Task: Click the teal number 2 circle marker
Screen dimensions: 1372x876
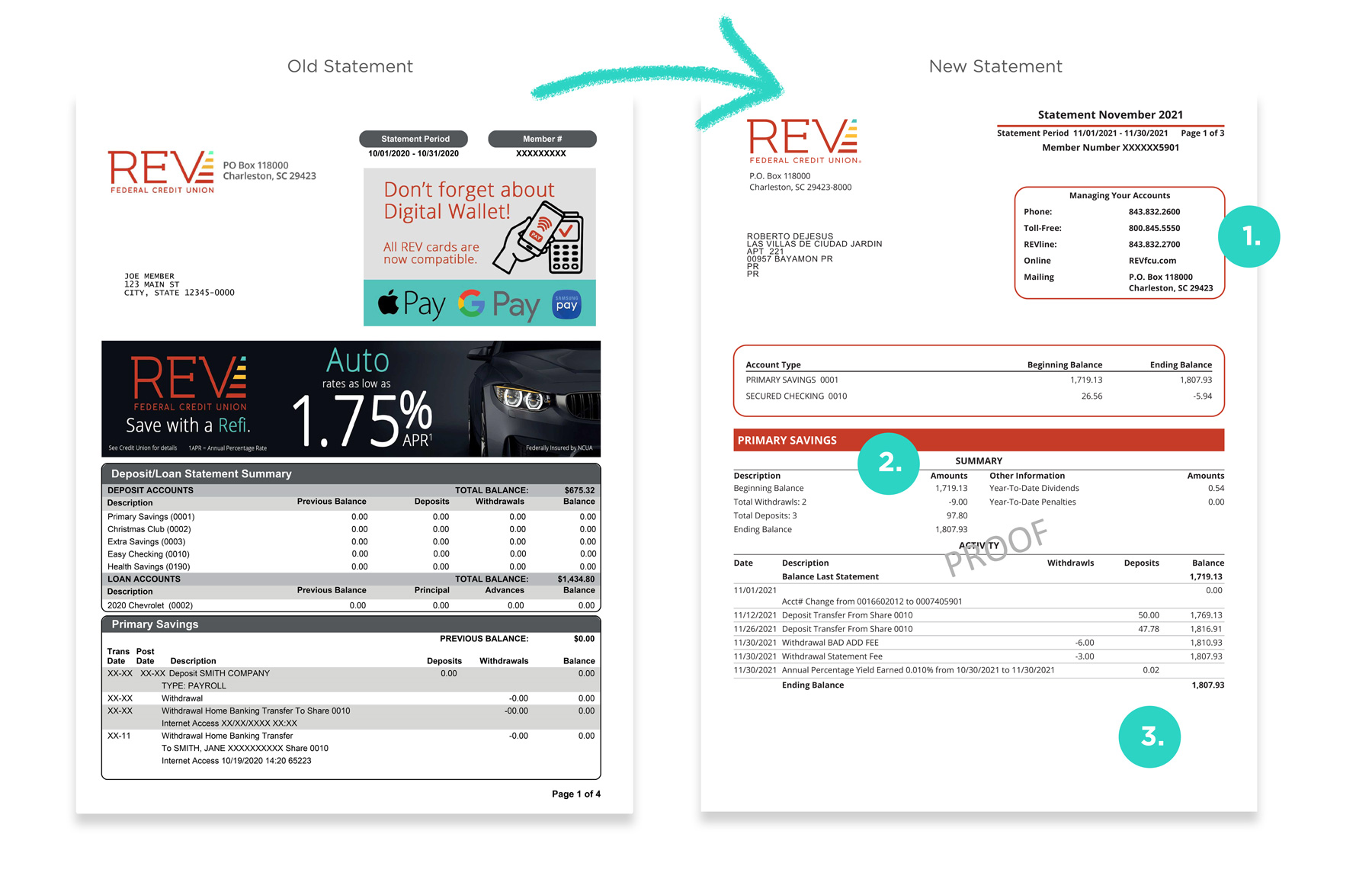Action: click(889, 463)
